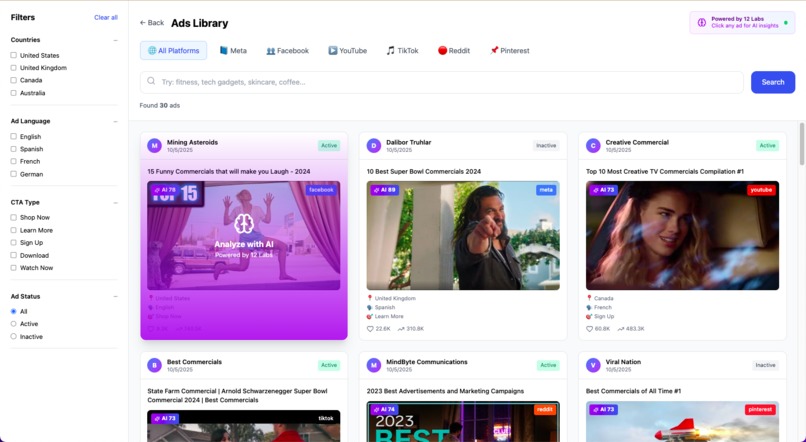806x442 pixels.
Task: Switch to the Meta platform tab
Action: [233, 50]
